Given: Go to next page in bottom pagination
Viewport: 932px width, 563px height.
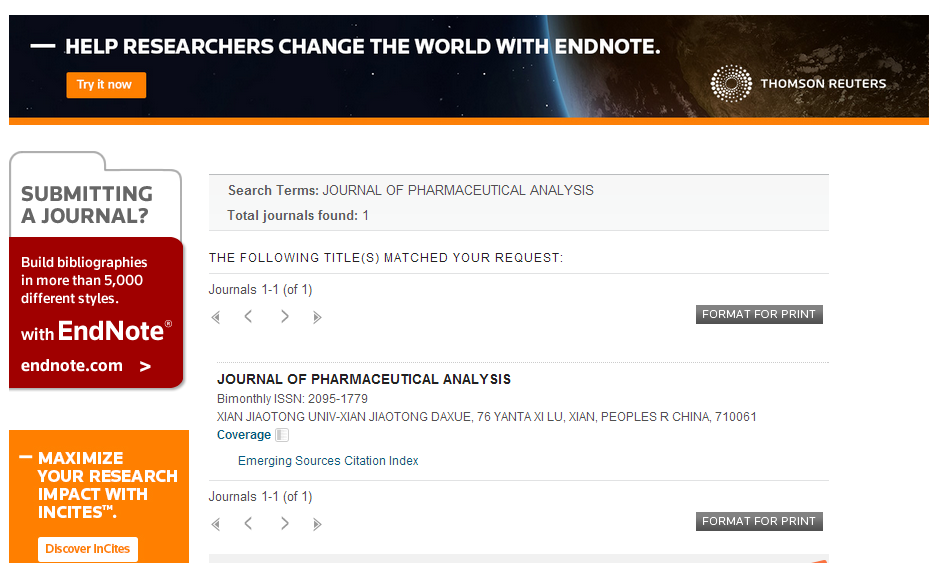Looking at the screenshot, I should tap(285, 523).
